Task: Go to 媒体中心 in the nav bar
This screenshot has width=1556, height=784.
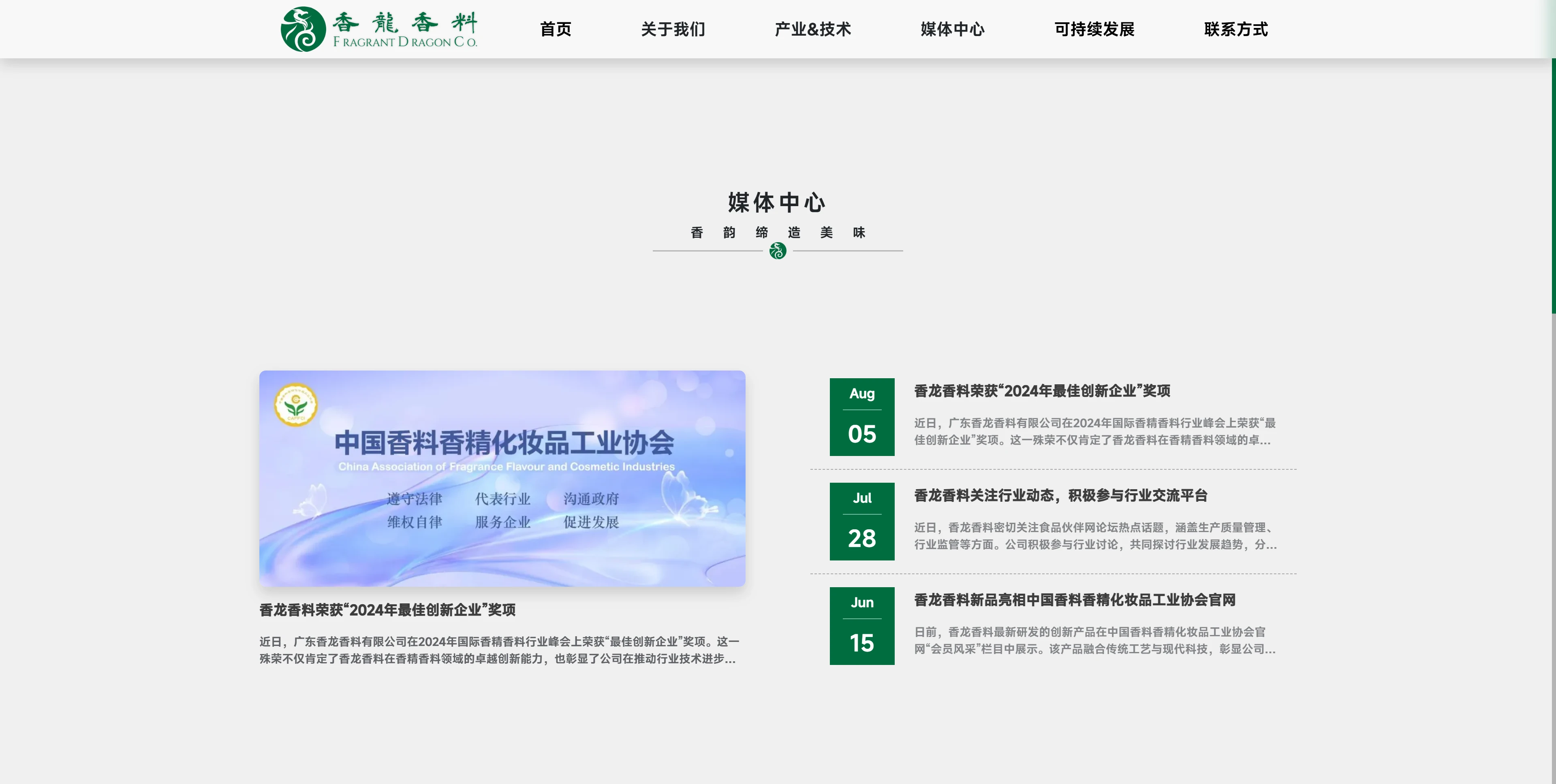Action: [952, 29]
